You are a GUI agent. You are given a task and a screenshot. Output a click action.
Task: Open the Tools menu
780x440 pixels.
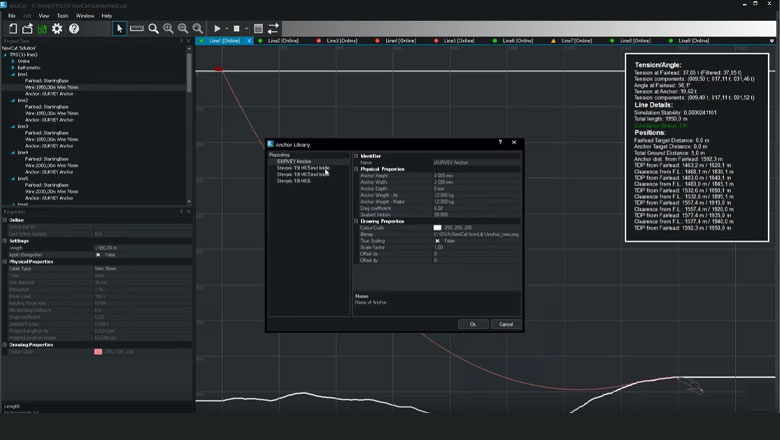coord(63,16)
